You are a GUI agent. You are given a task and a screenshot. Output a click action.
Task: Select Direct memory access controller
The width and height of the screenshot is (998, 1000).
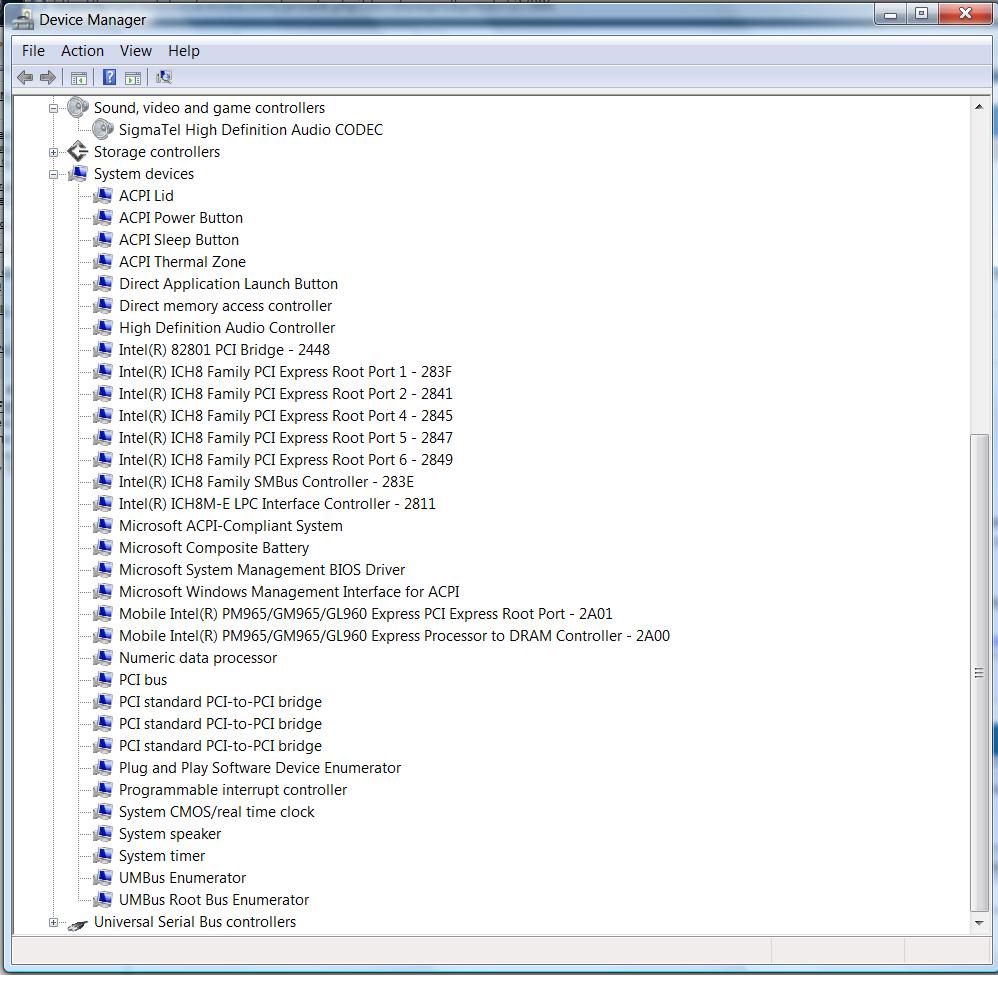tap(225, 306)
